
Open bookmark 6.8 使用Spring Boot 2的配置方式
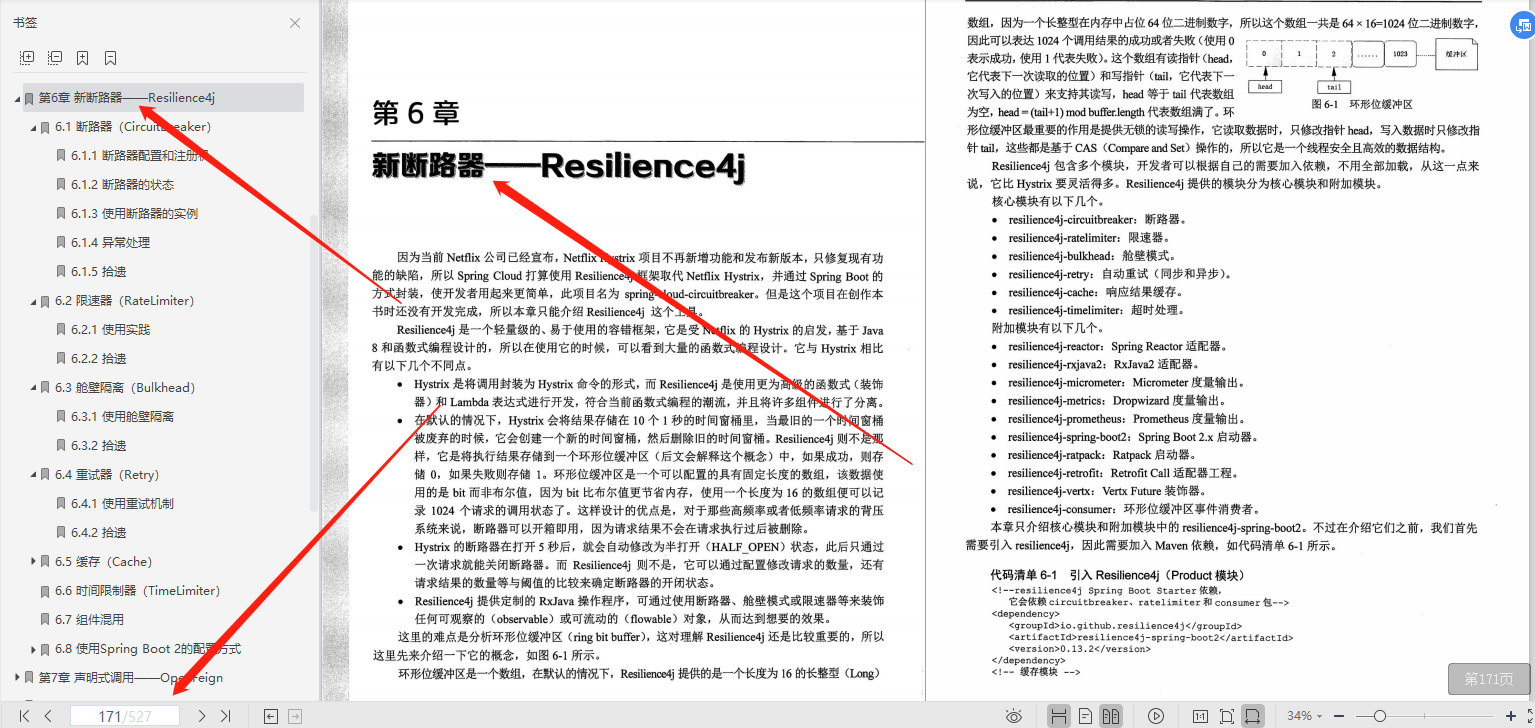pyautogui.click(x=148, y=649)
